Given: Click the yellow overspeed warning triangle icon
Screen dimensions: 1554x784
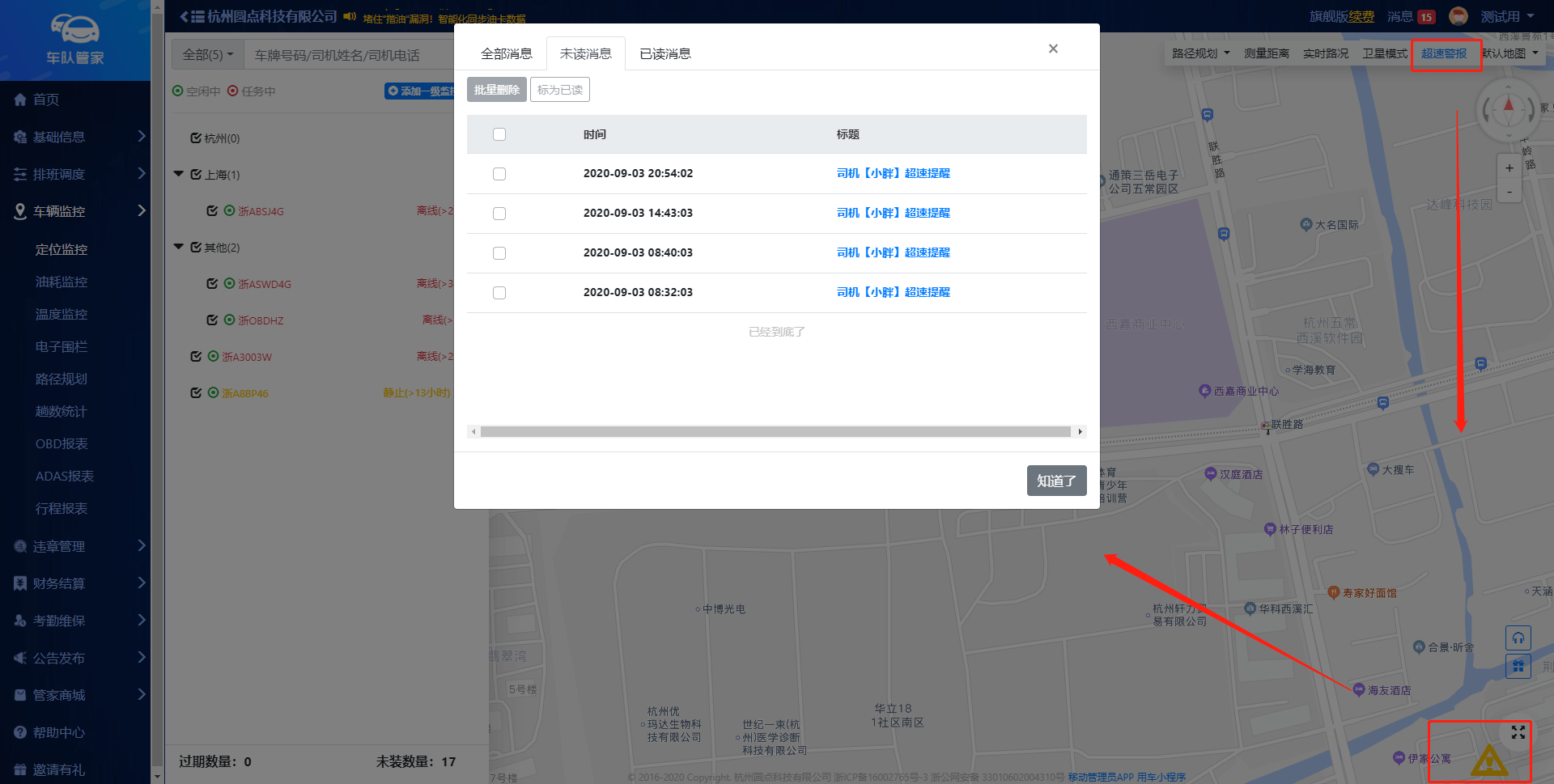Looking at the screenshot, I should 1488,762.
